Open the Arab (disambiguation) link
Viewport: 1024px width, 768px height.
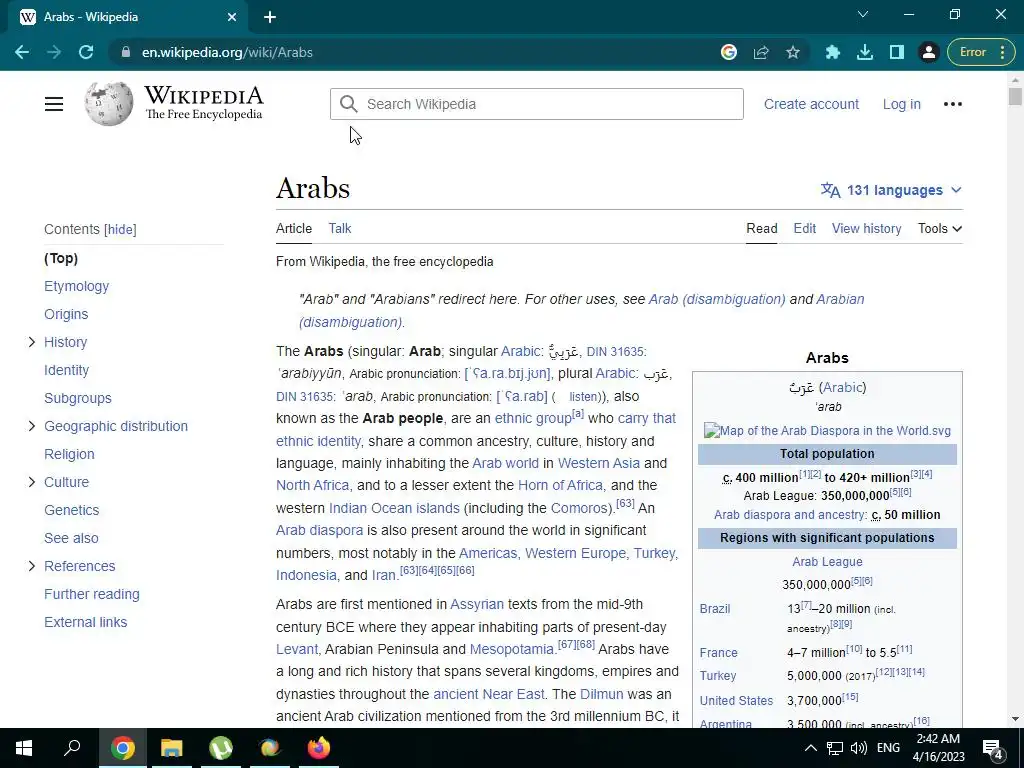(x=717, y=299)
